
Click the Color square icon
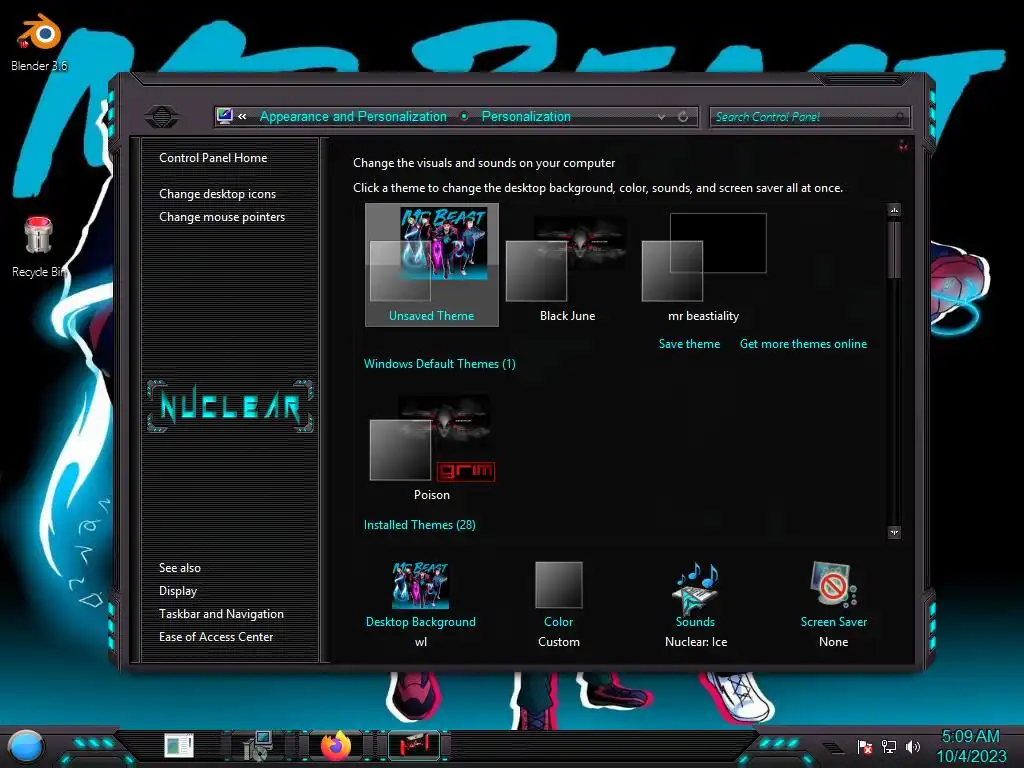(558, 584)
